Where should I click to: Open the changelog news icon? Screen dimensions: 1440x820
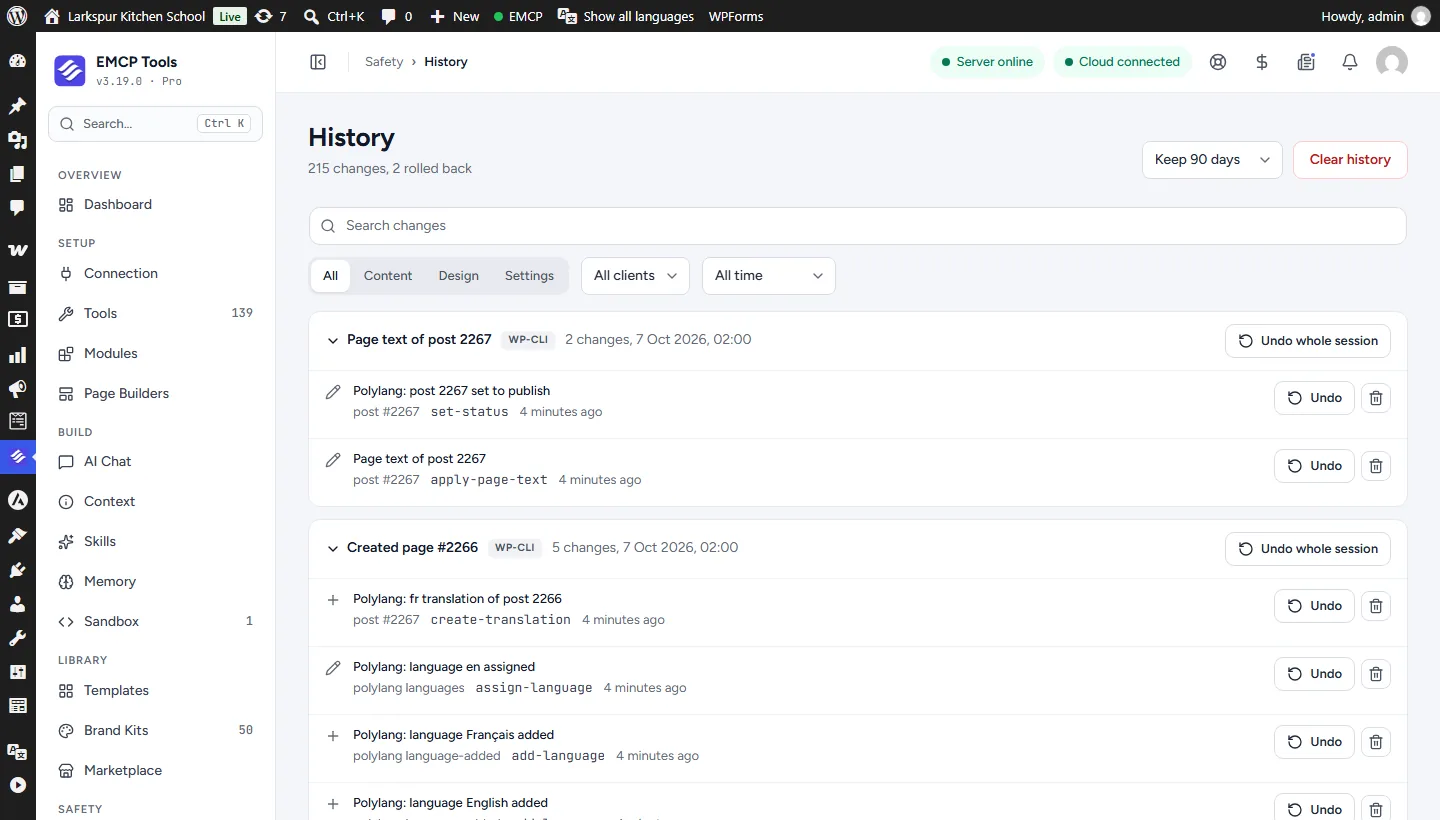click(x=1306, y=62)
